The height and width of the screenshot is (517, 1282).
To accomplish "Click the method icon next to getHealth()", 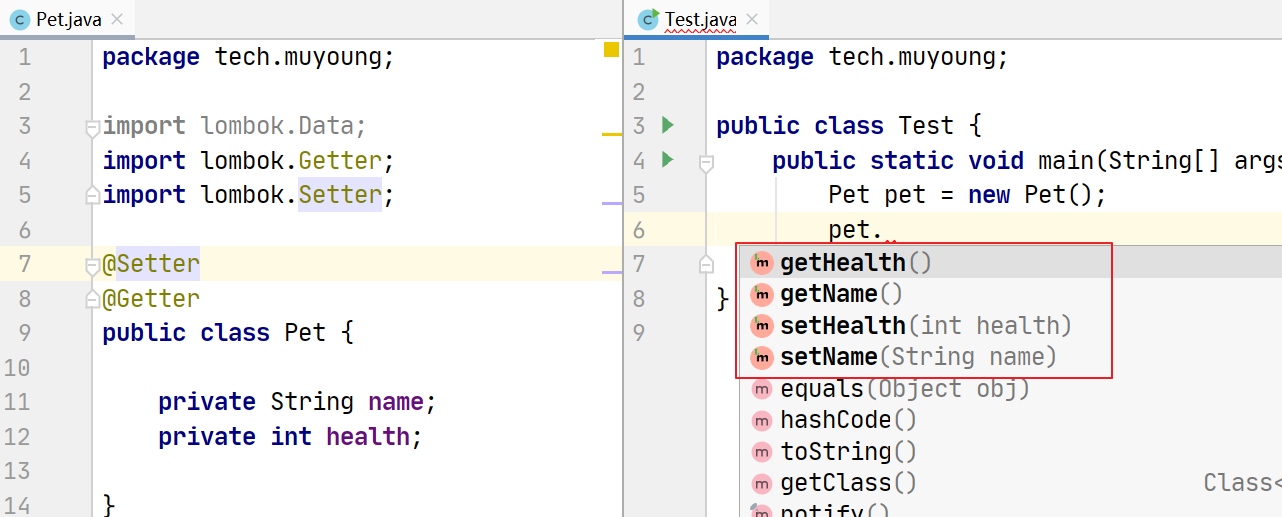I will pyautogui.click(x=762, y=263).
